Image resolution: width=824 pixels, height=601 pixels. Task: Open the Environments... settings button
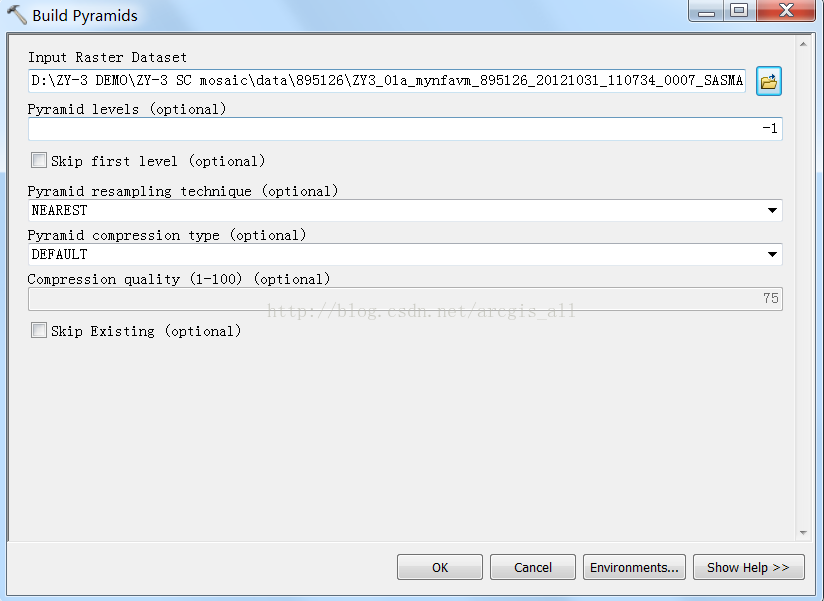click(634, 567)
